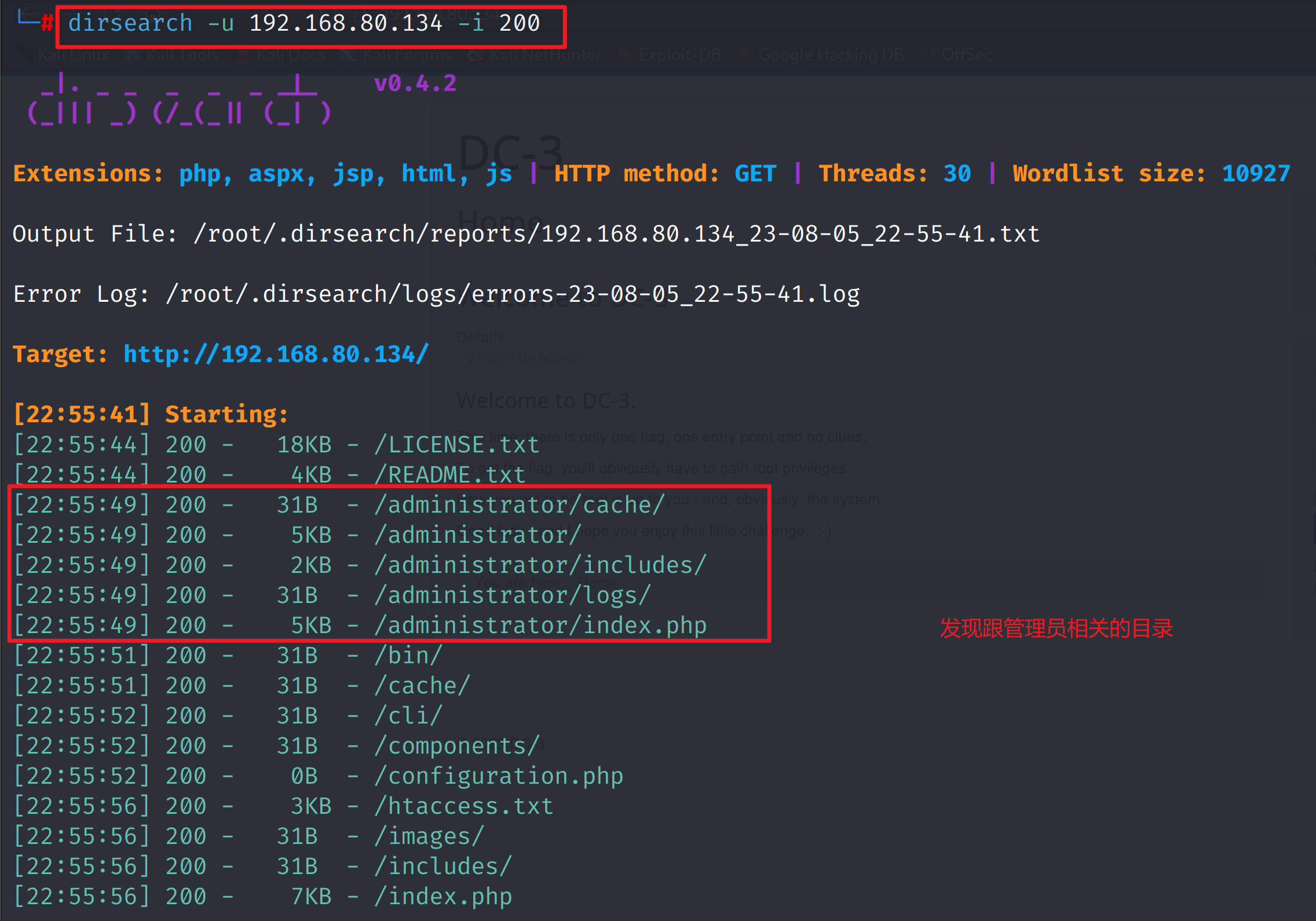Click the [22:55:41] Starting line
The width and height of the screenshot is (1316, 921).
click(x=151, y=415)
